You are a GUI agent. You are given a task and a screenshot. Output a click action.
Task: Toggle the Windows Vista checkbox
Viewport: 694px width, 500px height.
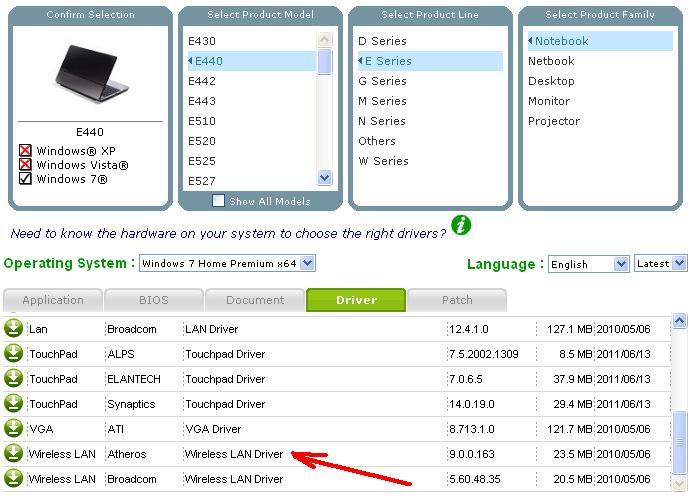click(x=25, y=165)
